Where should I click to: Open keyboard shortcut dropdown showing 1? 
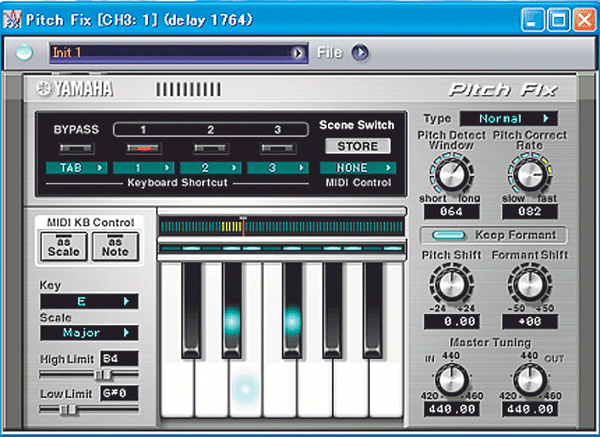tap(143, 168)
